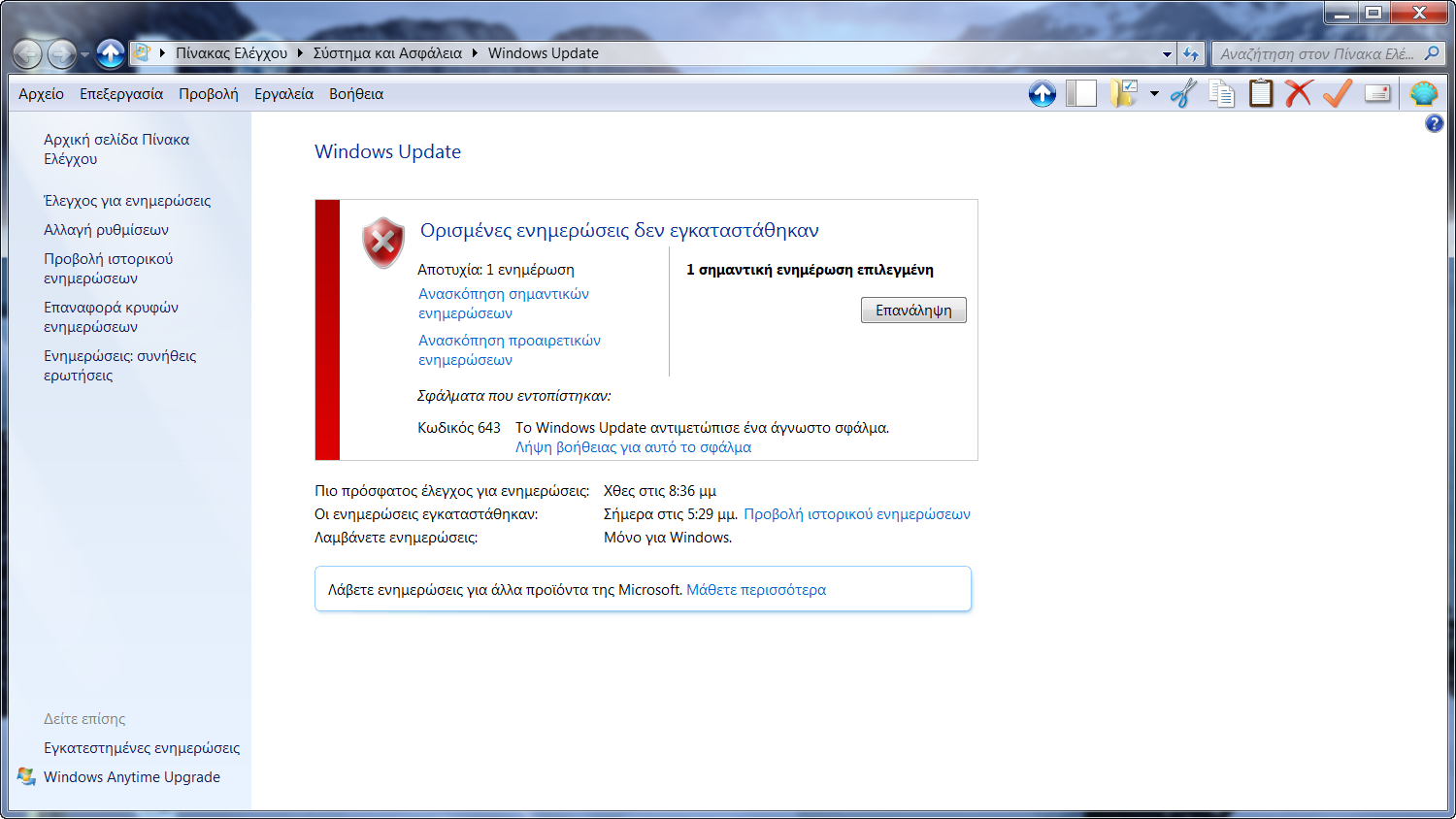Click Επαναφορά κρυφών ενημερώσεων in the sidebar
Image resolution: width=1456 pixels, height=819 pixels.
(x=111, y=317)
